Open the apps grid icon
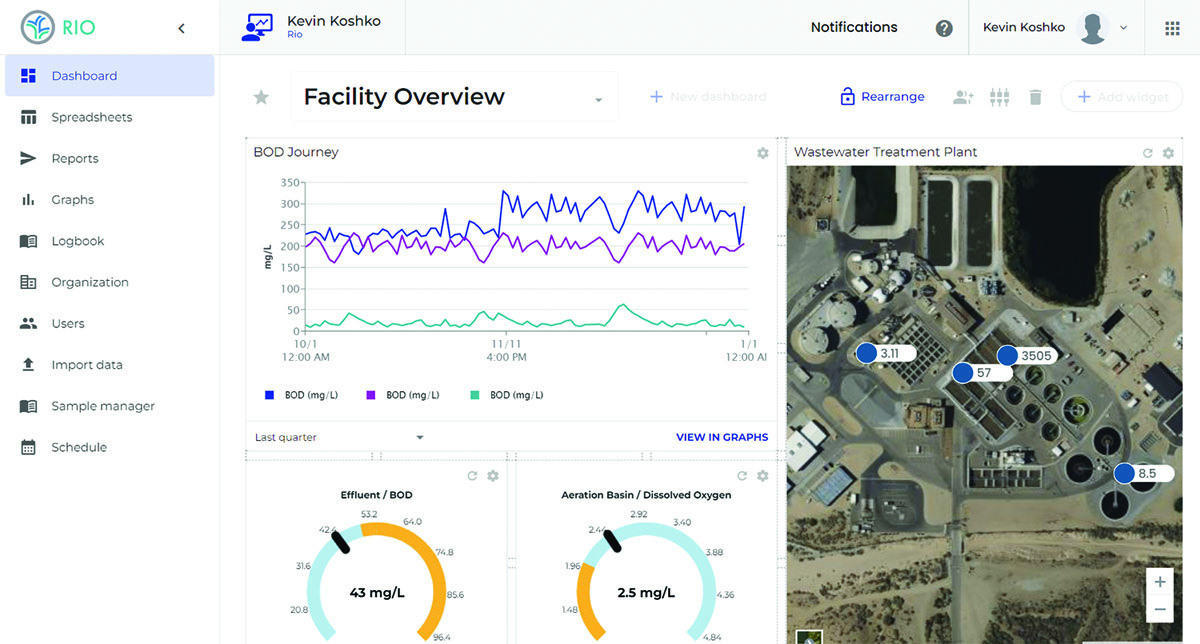Image resolution: width=1200 pixels, height=644 pixels. pos(1172,28)
